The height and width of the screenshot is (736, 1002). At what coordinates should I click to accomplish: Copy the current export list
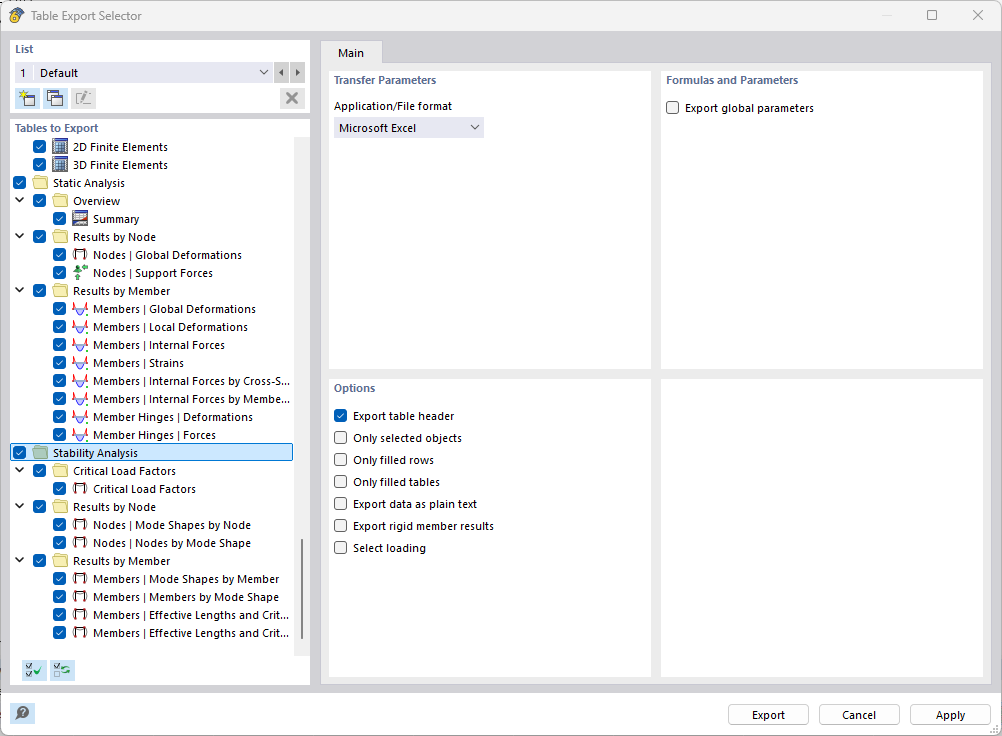point(55,97)
